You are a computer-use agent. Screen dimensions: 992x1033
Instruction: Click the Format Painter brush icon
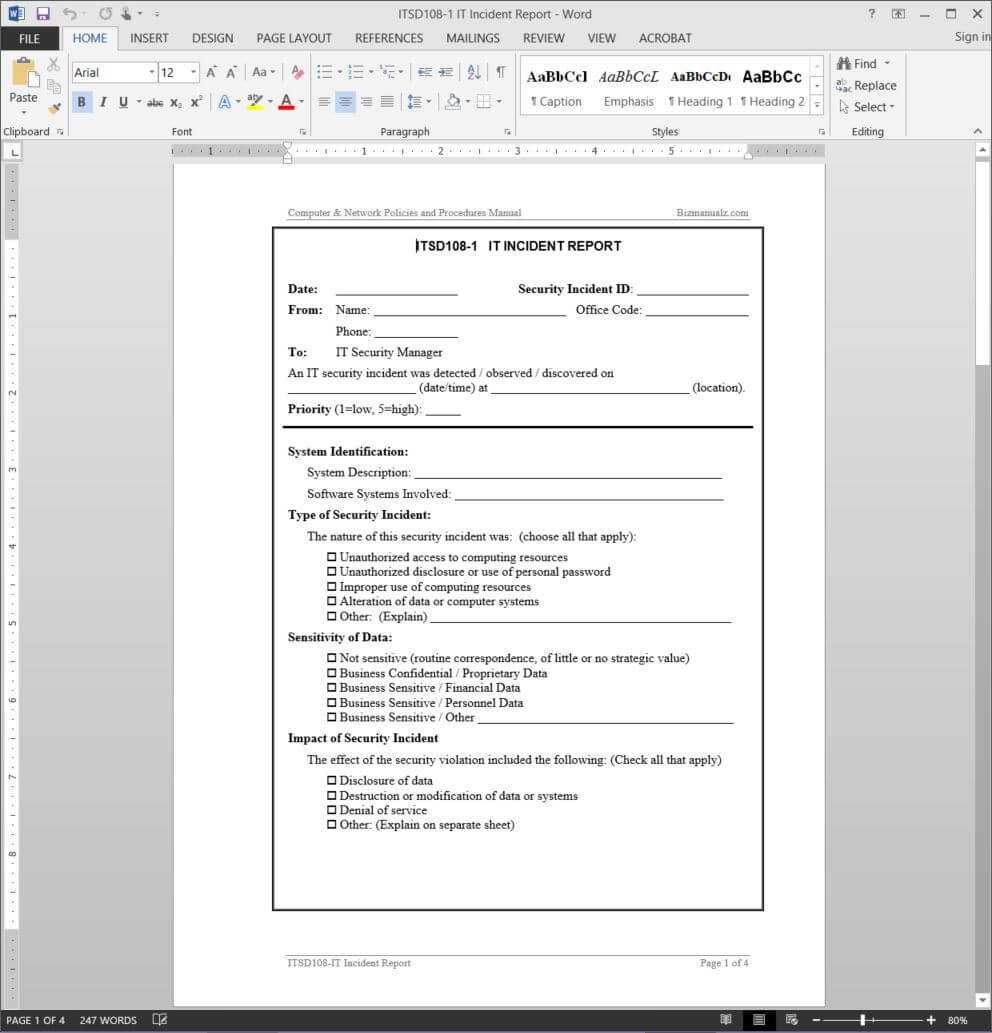[x=54, y=107]
